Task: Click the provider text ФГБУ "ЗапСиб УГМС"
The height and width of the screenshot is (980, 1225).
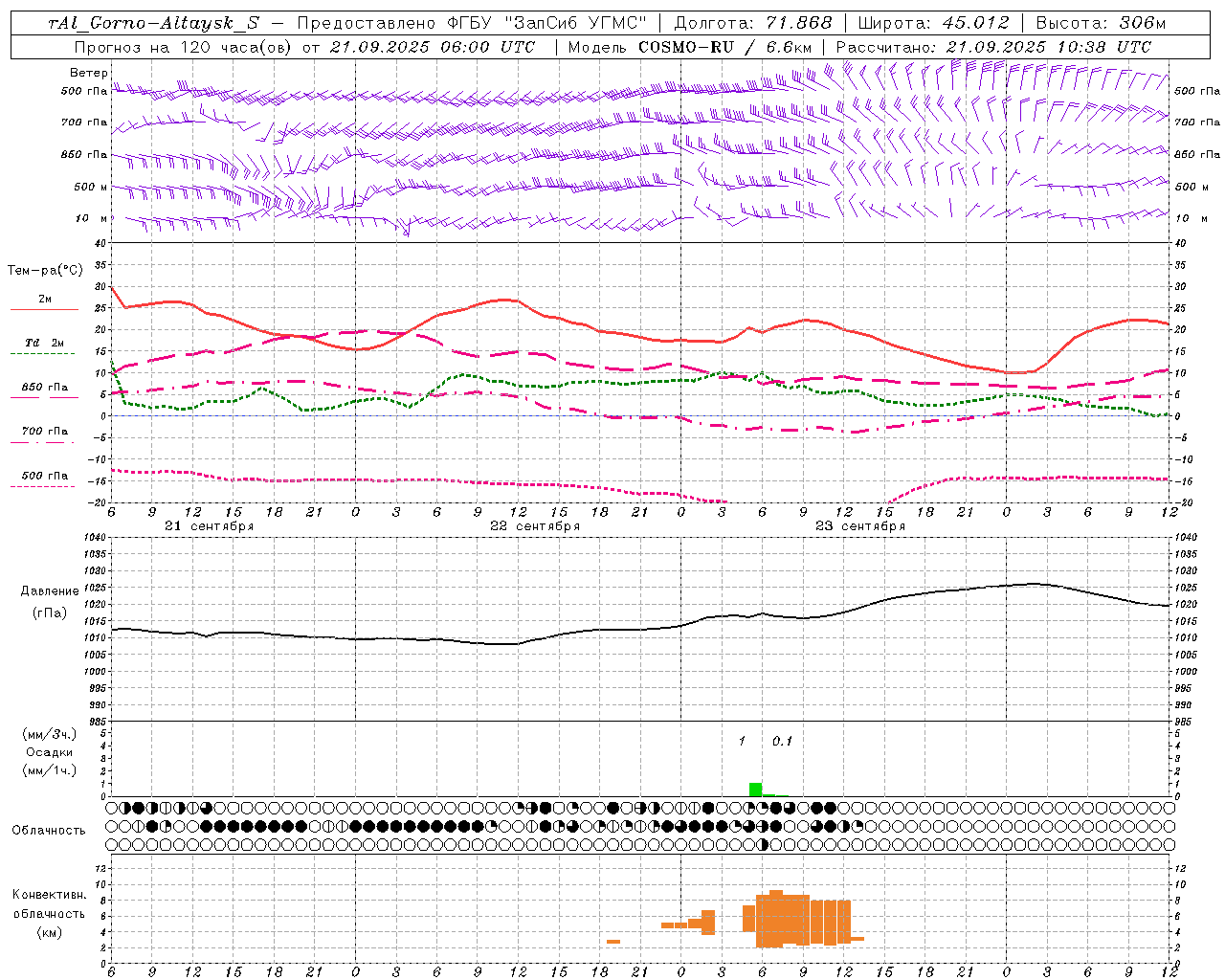Action: pos(546,24)
